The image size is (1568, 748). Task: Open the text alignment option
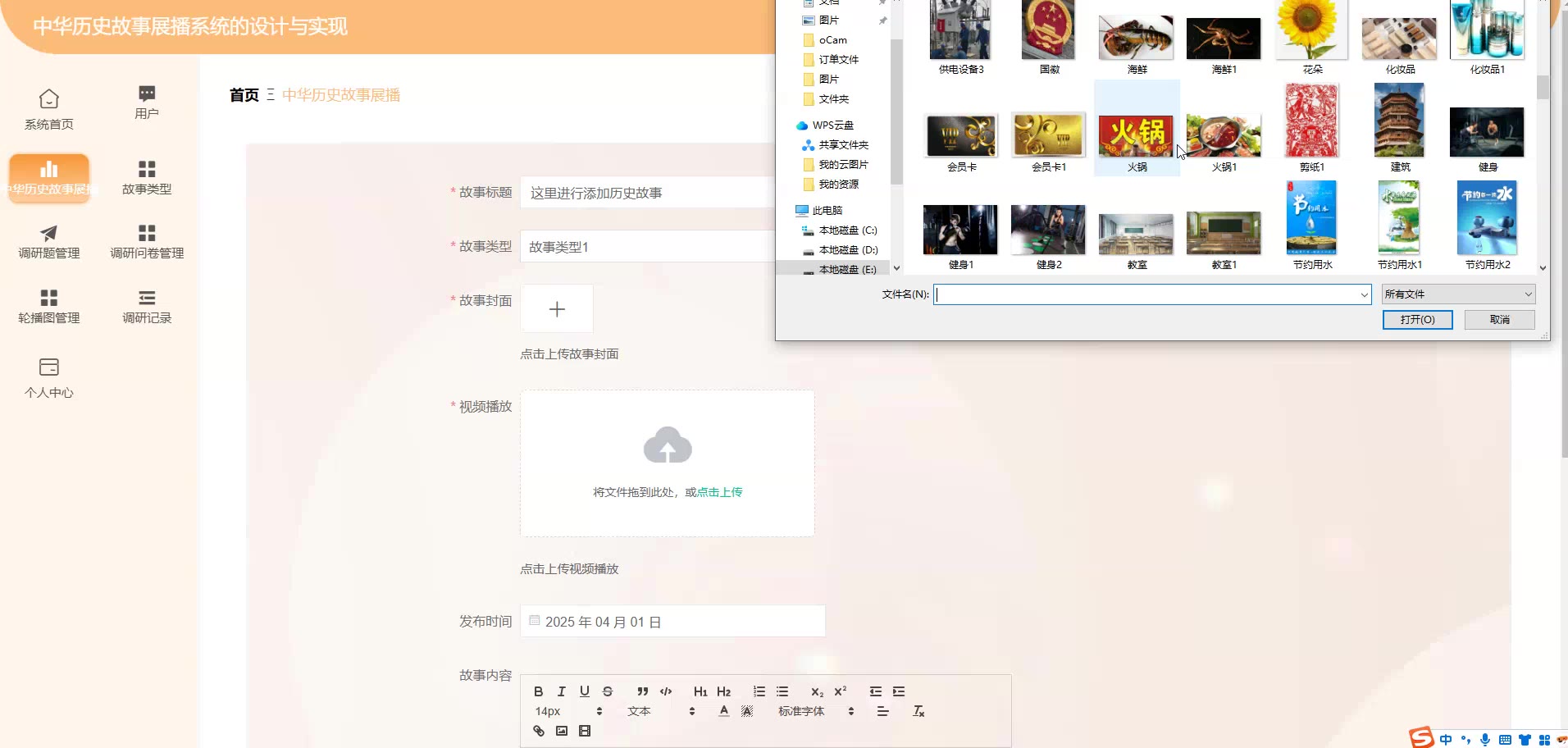pos(882,711)
